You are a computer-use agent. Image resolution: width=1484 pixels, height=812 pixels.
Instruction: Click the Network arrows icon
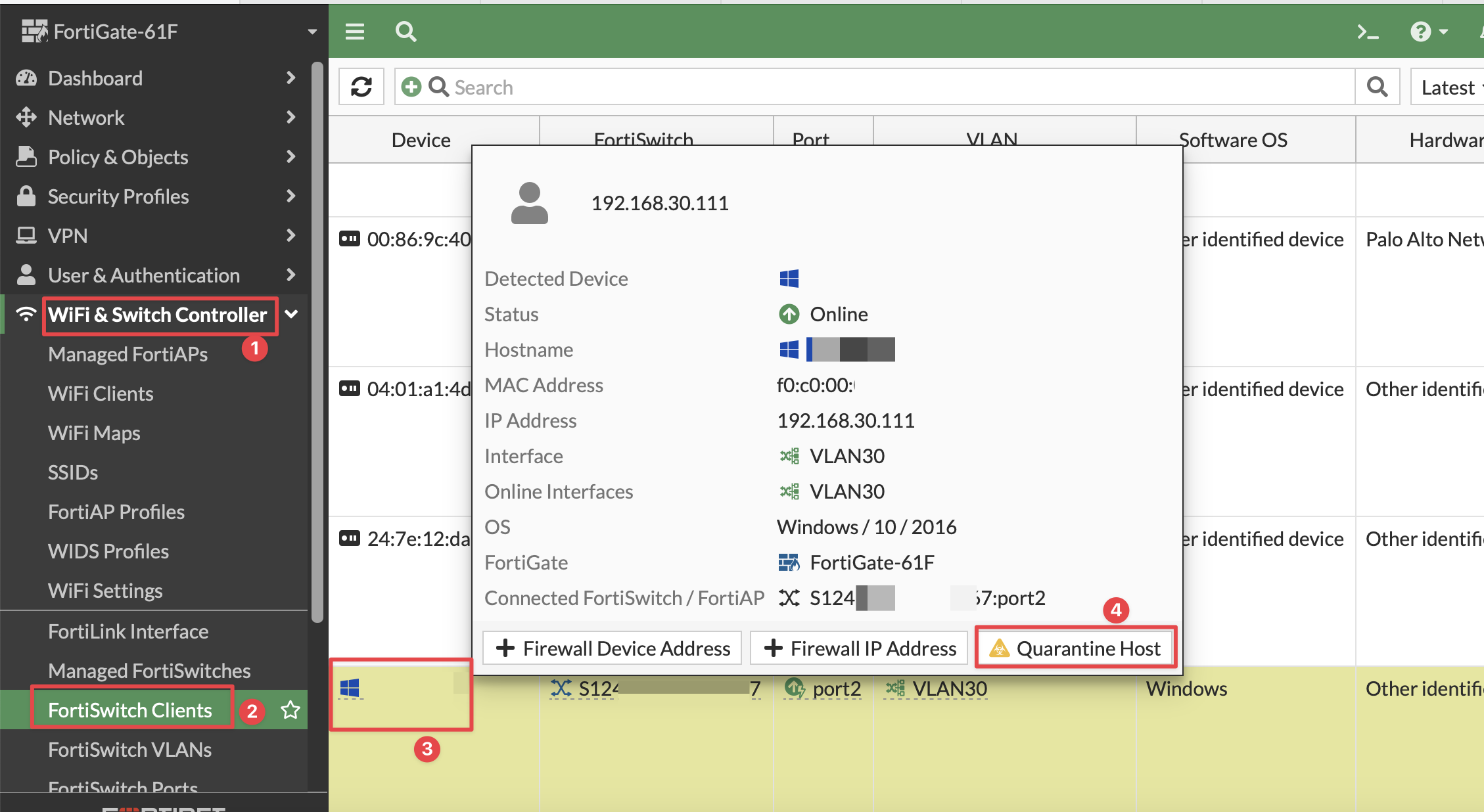pyautogui.click(x=26, y=118)
